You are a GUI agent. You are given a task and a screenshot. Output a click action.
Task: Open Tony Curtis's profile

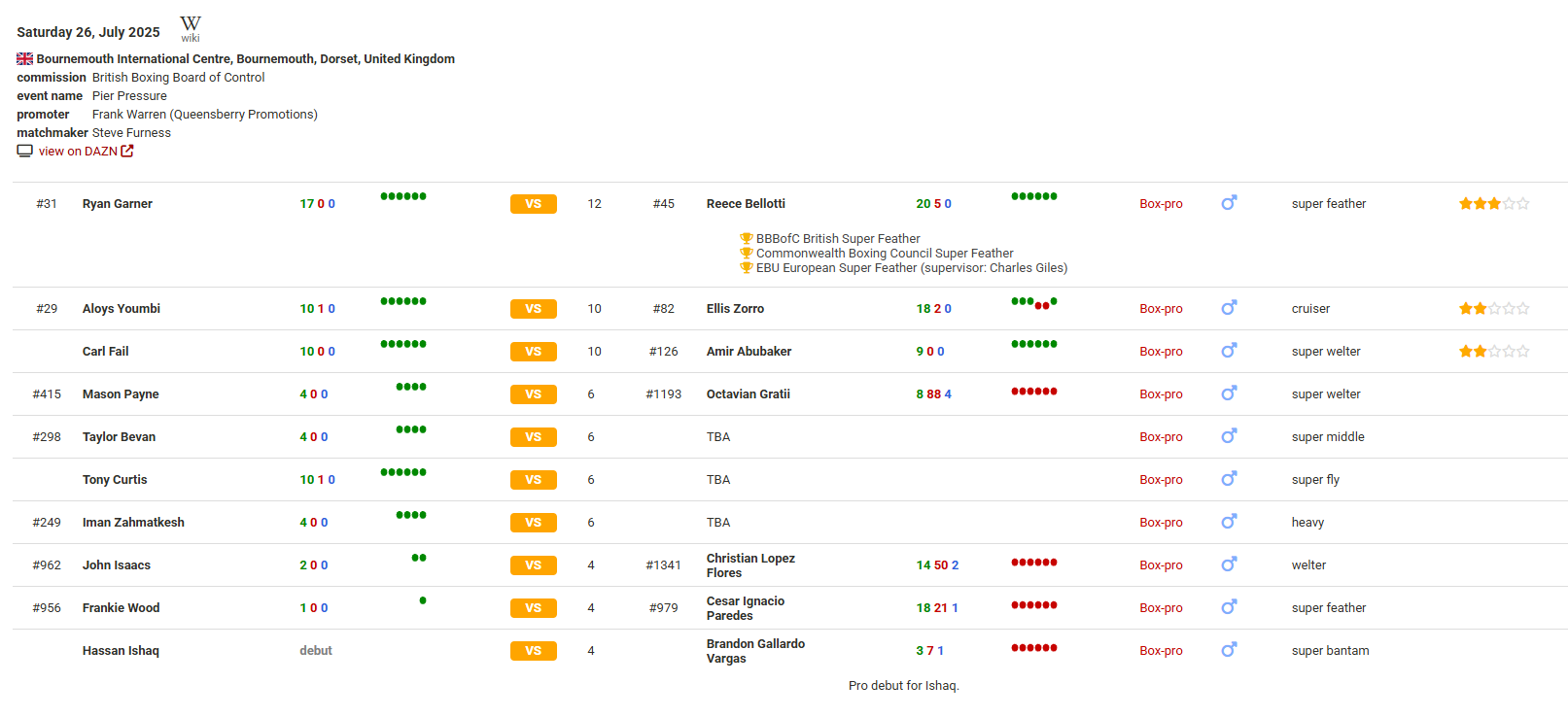coord(115,480)
